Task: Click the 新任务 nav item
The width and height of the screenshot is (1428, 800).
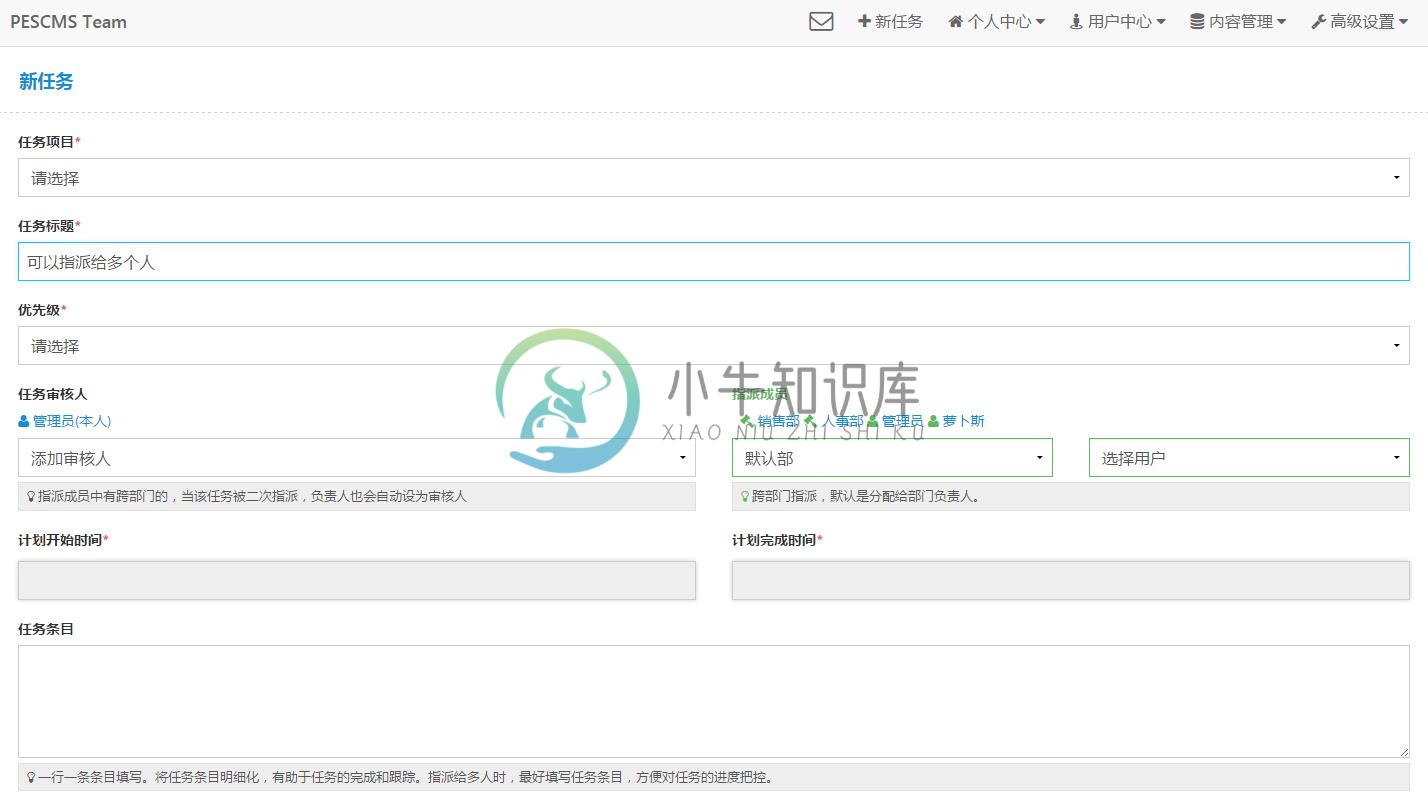Action: pyautogui.click(x=890, y=21)
